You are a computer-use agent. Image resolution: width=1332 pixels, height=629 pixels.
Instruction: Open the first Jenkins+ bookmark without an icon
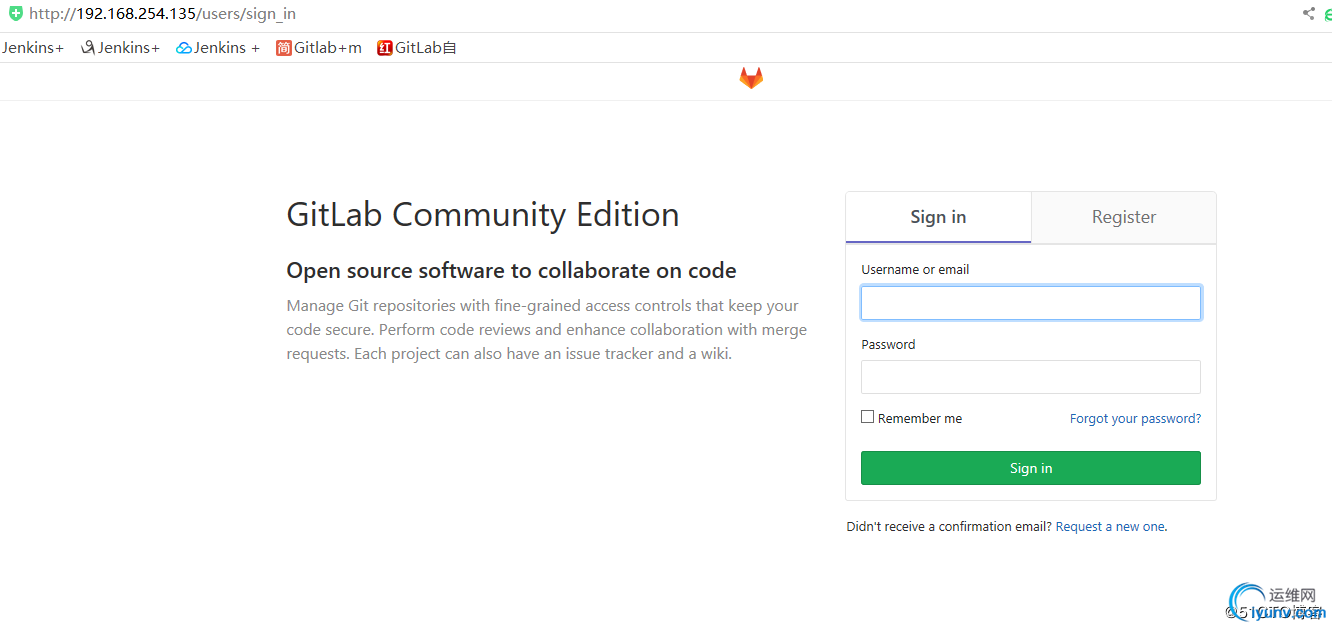coord(32,48)
